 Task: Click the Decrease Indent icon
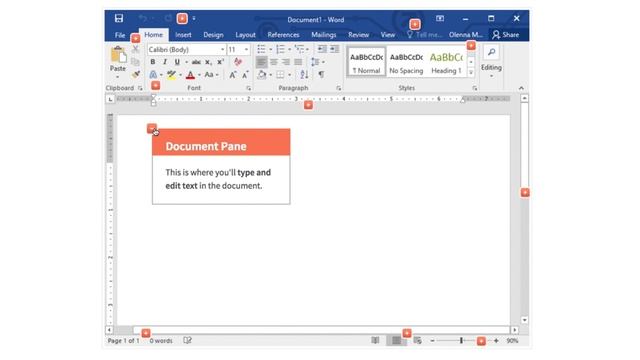point(322,49)
